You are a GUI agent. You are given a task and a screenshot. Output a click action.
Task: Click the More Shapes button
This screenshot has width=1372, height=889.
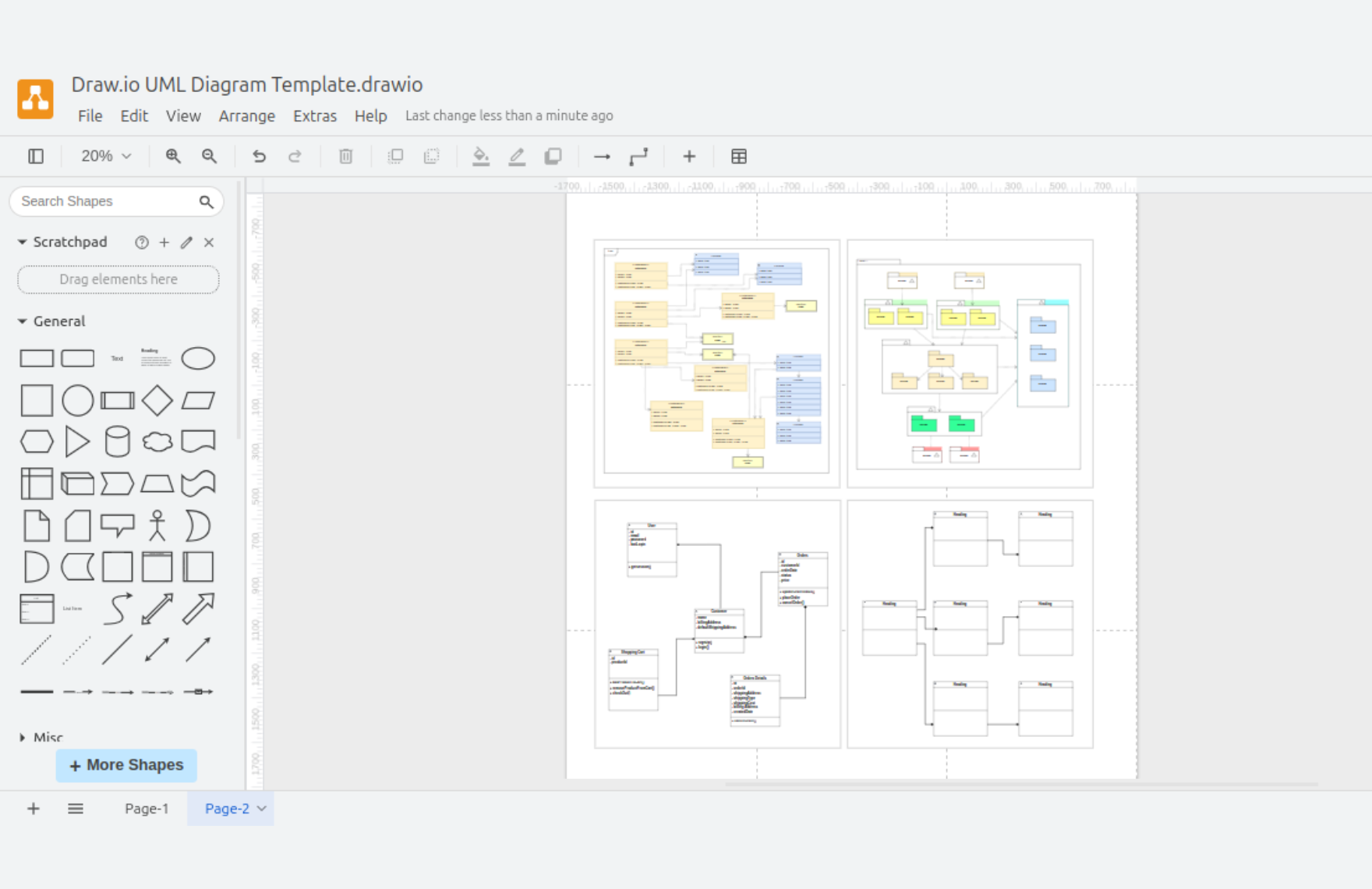point(126,765)
